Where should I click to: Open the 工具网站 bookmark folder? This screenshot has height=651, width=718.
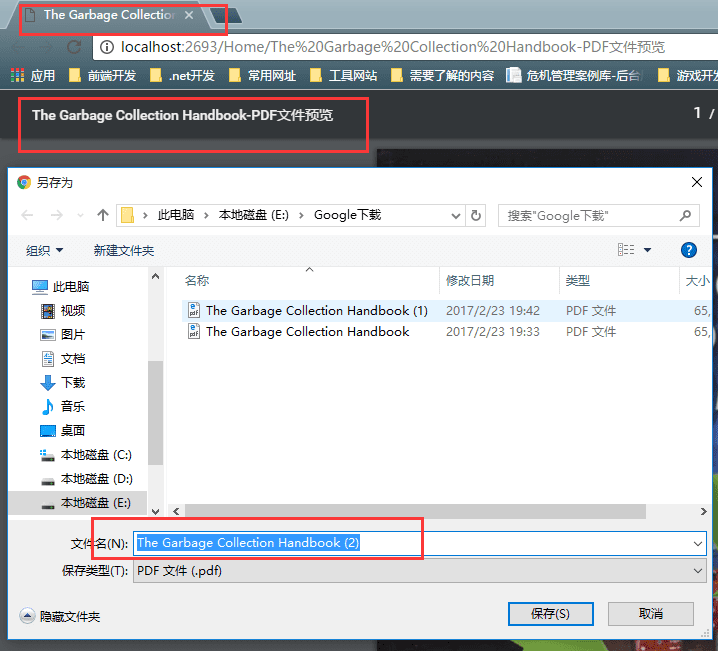[343, 75]
